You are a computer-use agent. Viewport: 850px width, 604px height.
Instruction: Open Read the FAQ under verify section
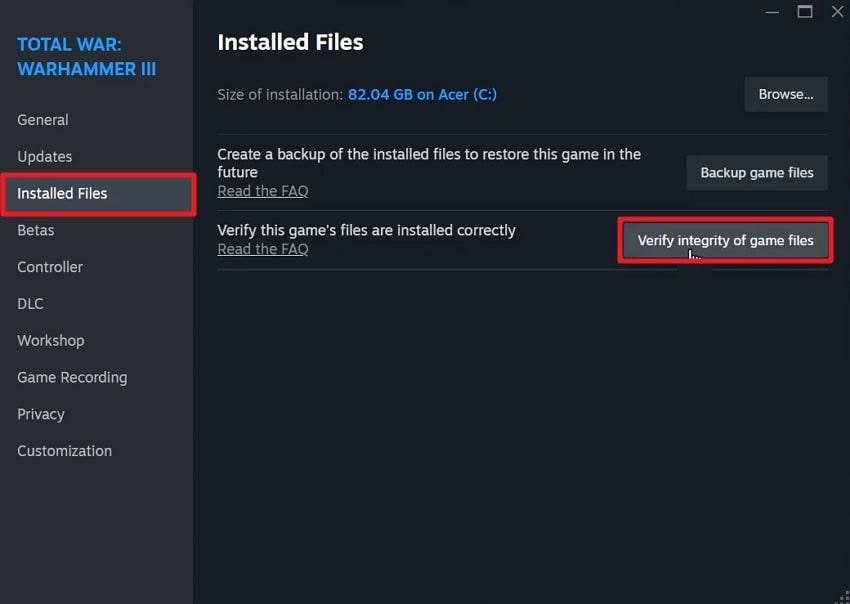point(263,248)
